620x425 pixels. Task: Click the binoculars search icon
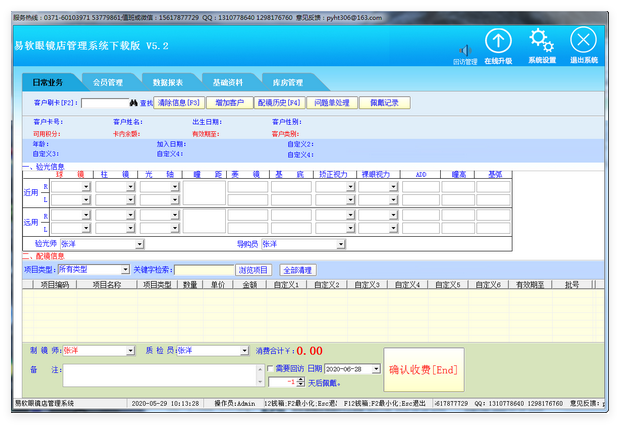pos(131,102)
